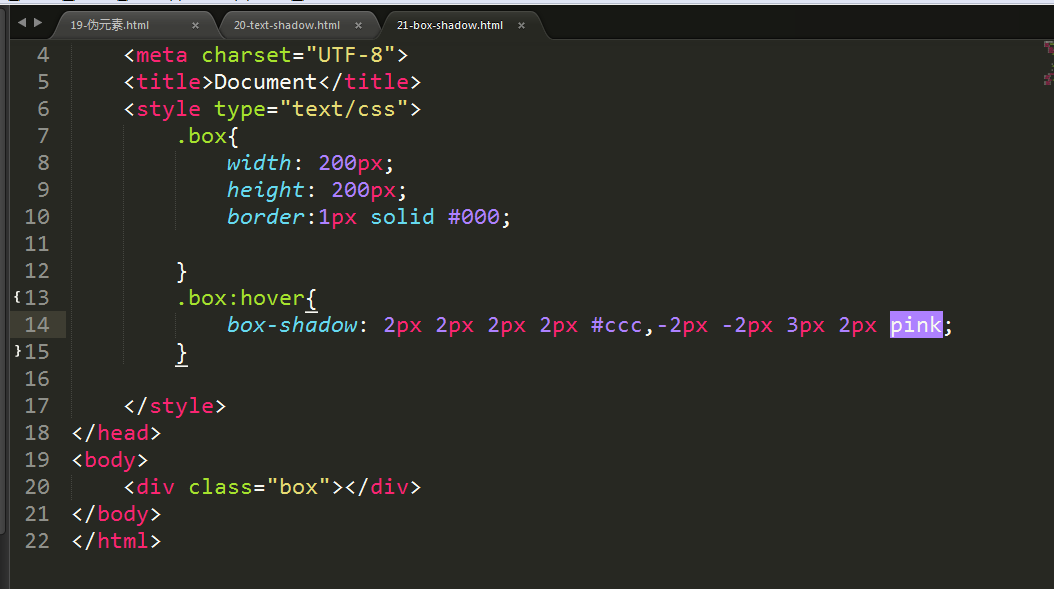The image size is (1054, 589).
Task: Click the opening <body> tag
Action: 110,460
